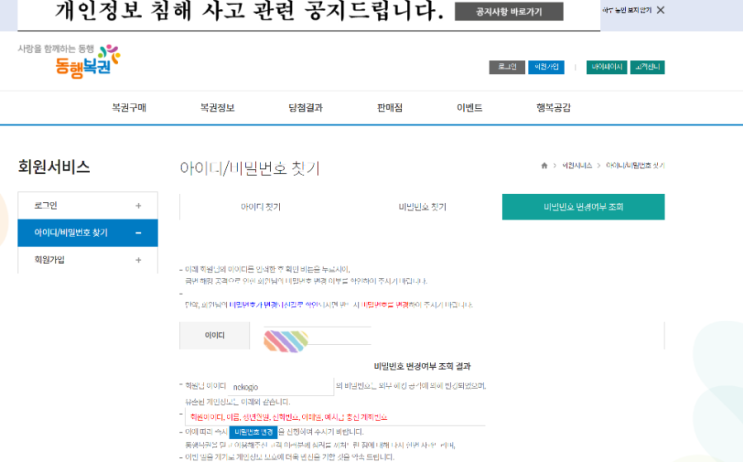Viewport: 743px width, 462px height.
Task: Open 마이페이지 from the header
Action: pos(607,67)
